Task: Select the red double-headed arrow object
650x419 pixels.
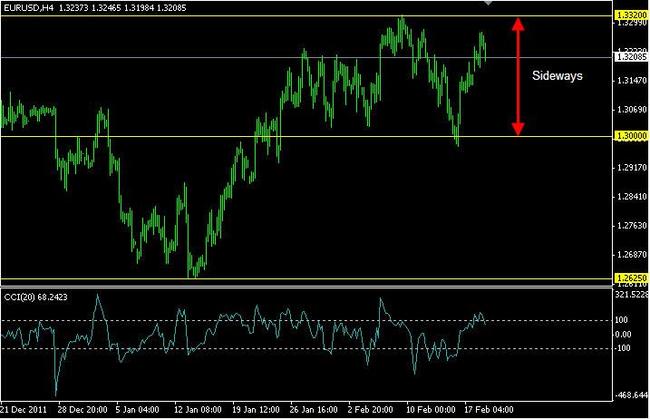Action: click(x=517, y=76)
